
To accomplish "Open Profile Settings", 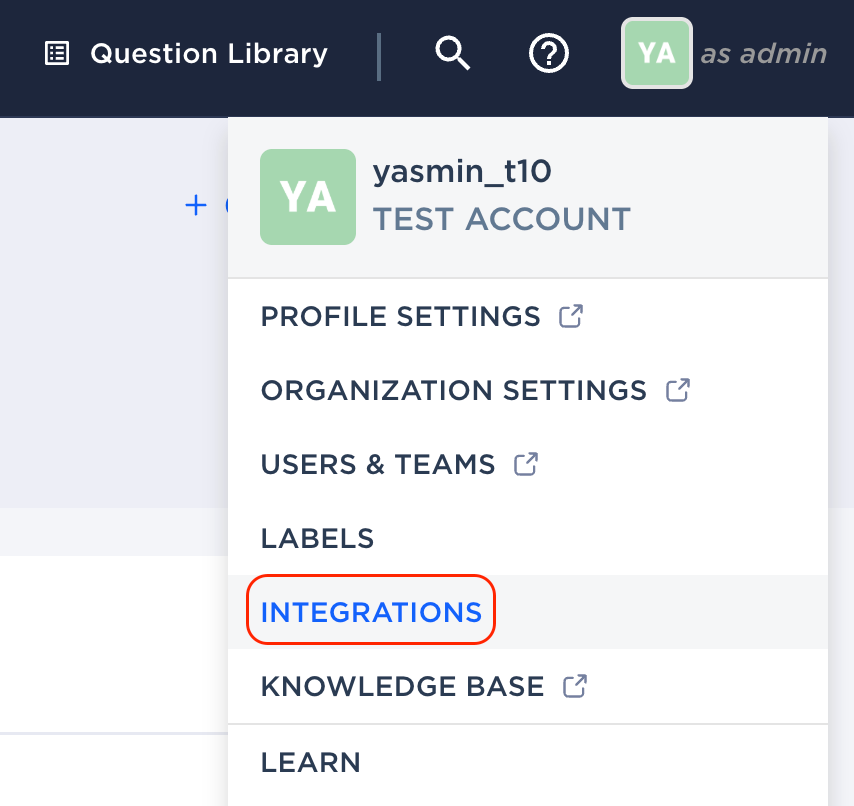I will tap(400, 316).
